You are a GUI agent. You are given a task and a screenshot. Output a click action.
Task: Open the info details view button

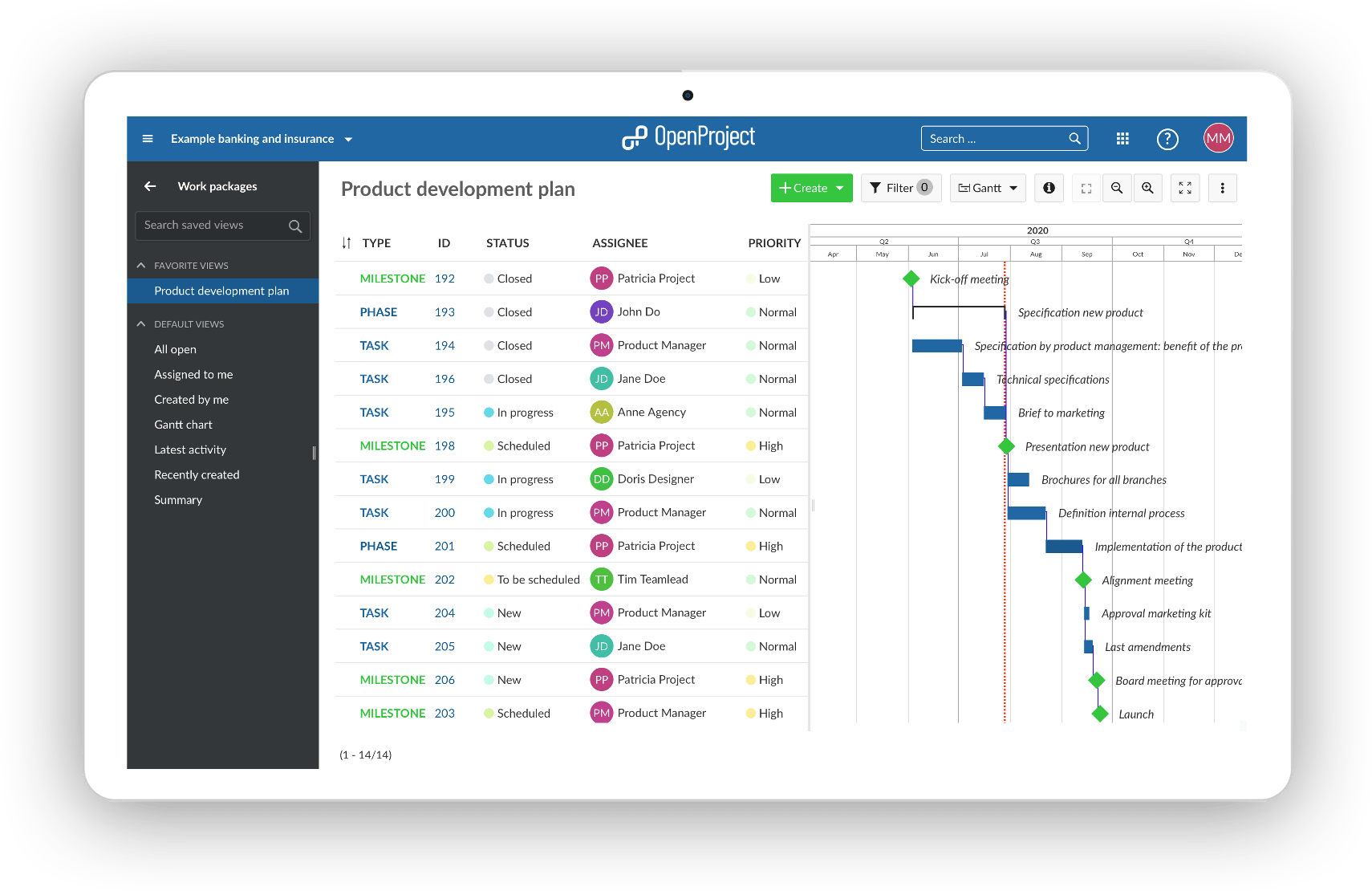[x=1049, y=188]
